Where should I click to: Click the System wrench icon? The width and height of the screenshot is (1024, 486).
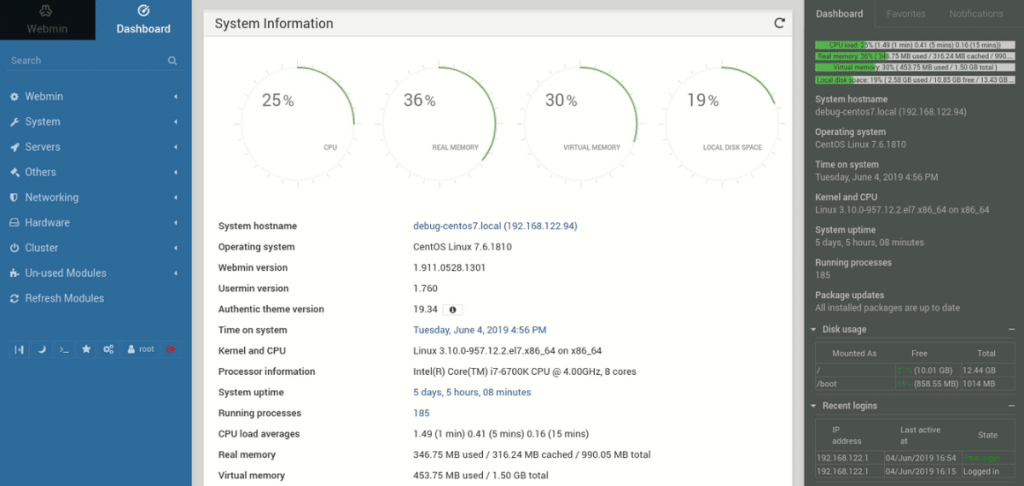coord(14,122)
